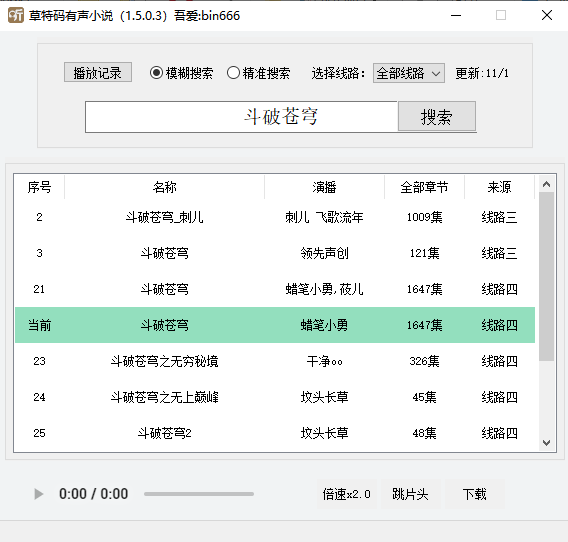Sort by 全部章节 column header

(x=424, y=187)
